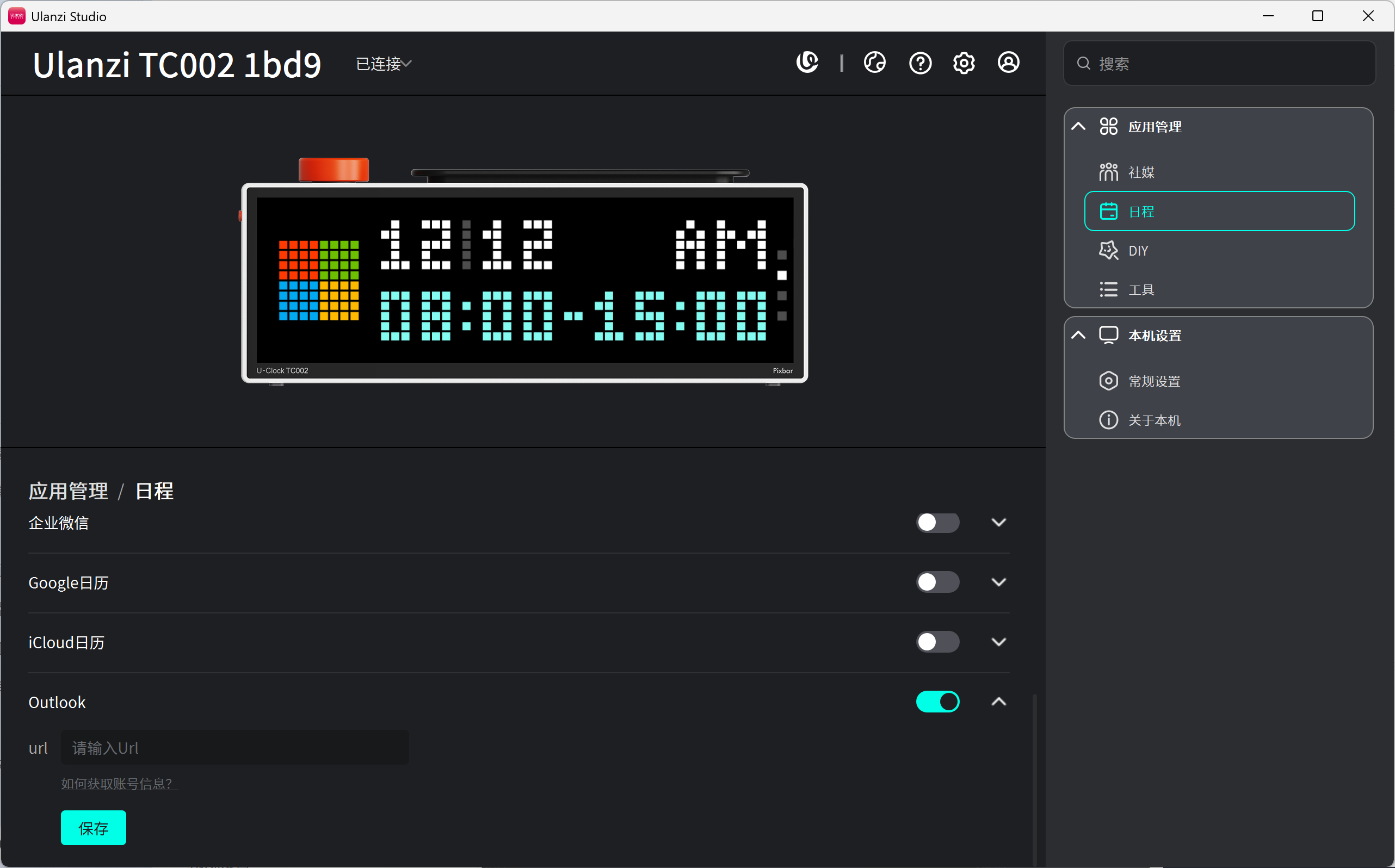Select 日程 in the sidebar

pos(1219,211)
